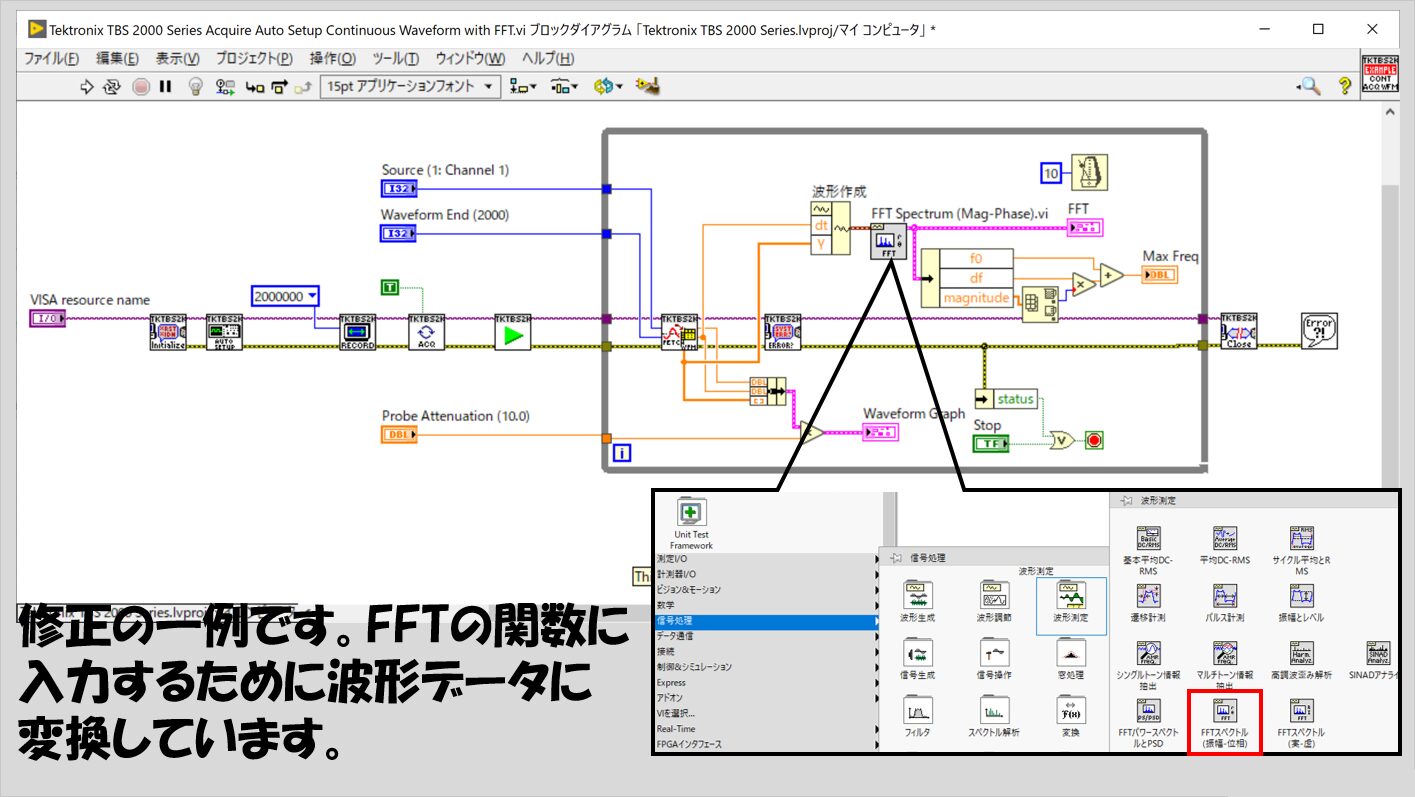Select the Waveform Graph indicator terminal
Viewport: 1415px width, 797px height.
pyautogui.click(x=881, y=432)
